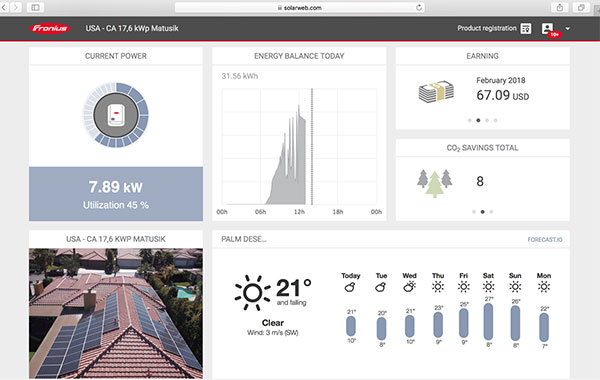Click Today's weather forecast icon
This screenshot has height=380, width=600.
(350, 287)
